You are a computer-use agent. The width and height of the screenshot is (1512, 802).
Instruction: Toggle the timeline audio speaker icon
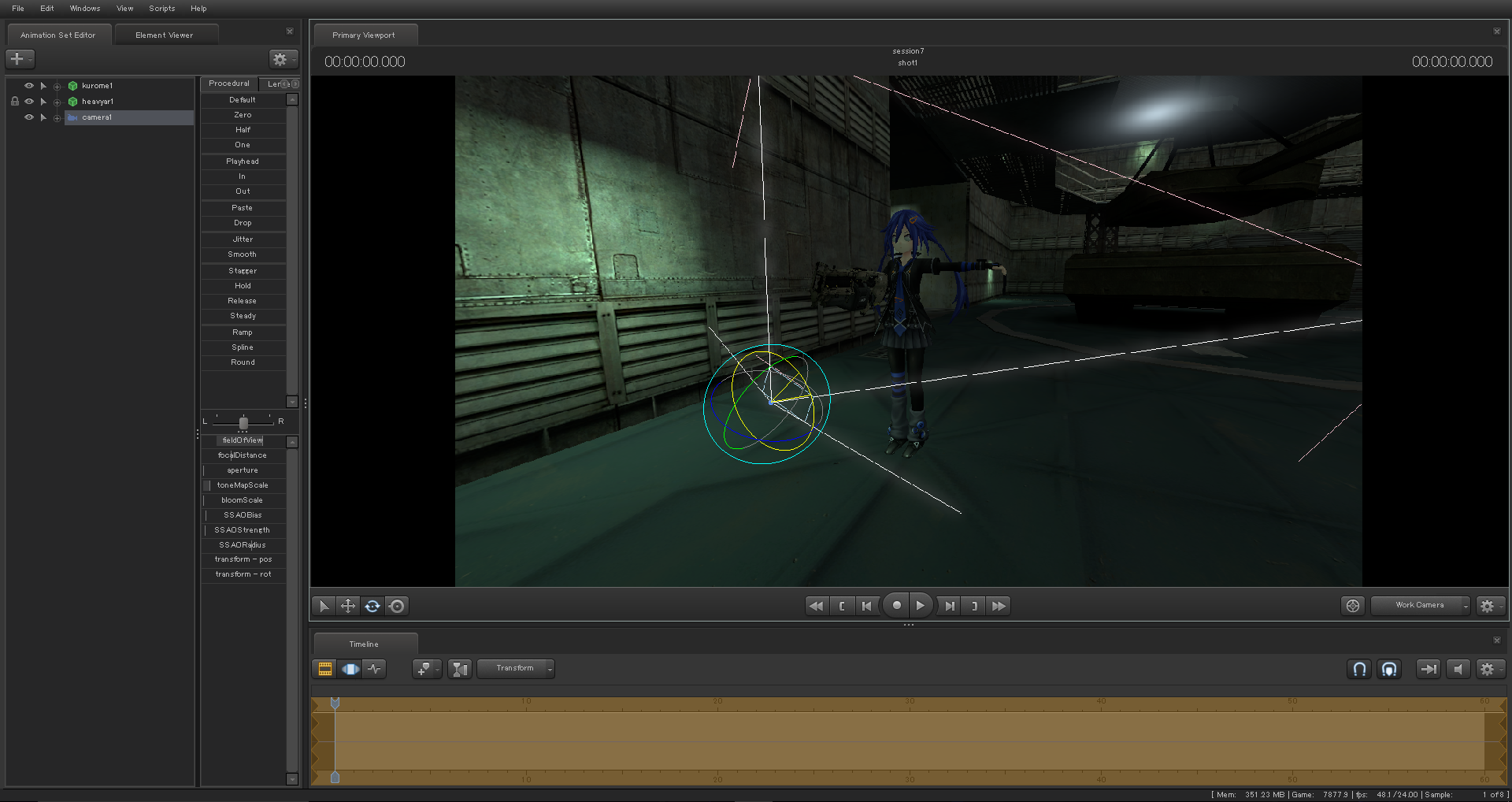point(1458,669)
